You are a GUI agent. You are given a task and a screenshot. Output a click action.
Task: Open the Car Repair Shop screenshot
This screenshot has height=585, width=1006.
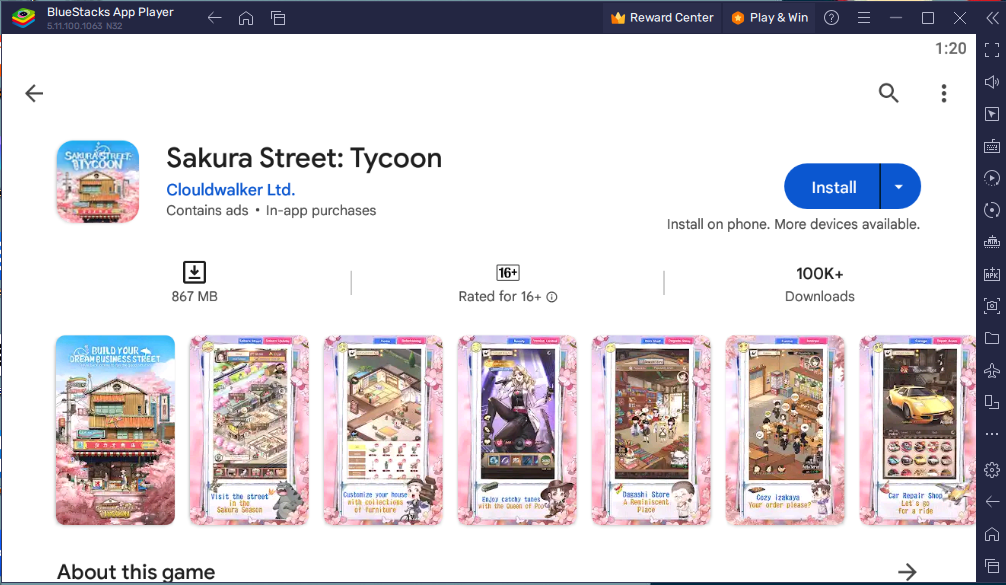tap(917, 430)
